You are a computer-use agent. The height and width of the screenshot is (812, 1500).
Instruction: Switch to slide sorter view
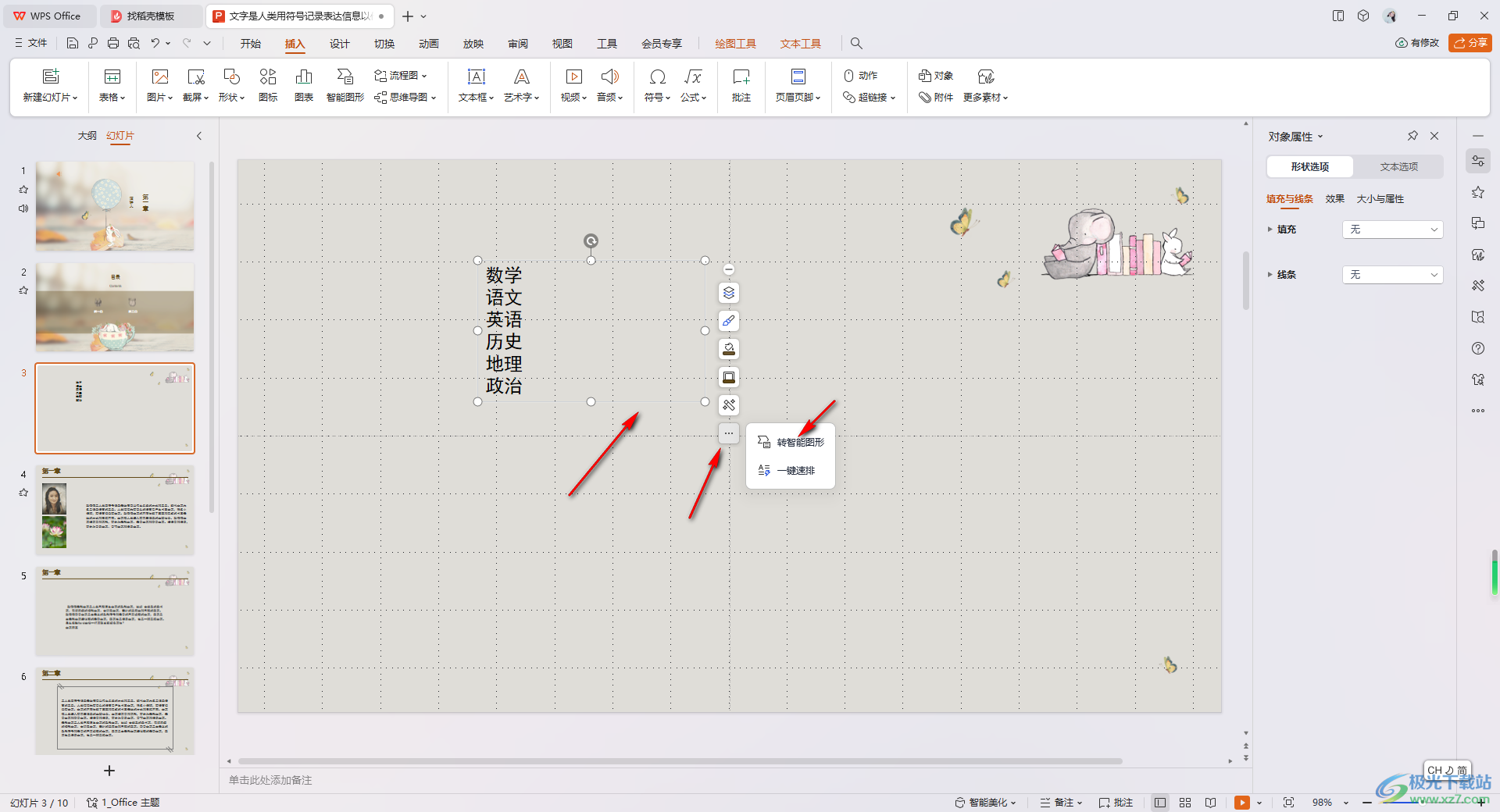(1185, 803)
